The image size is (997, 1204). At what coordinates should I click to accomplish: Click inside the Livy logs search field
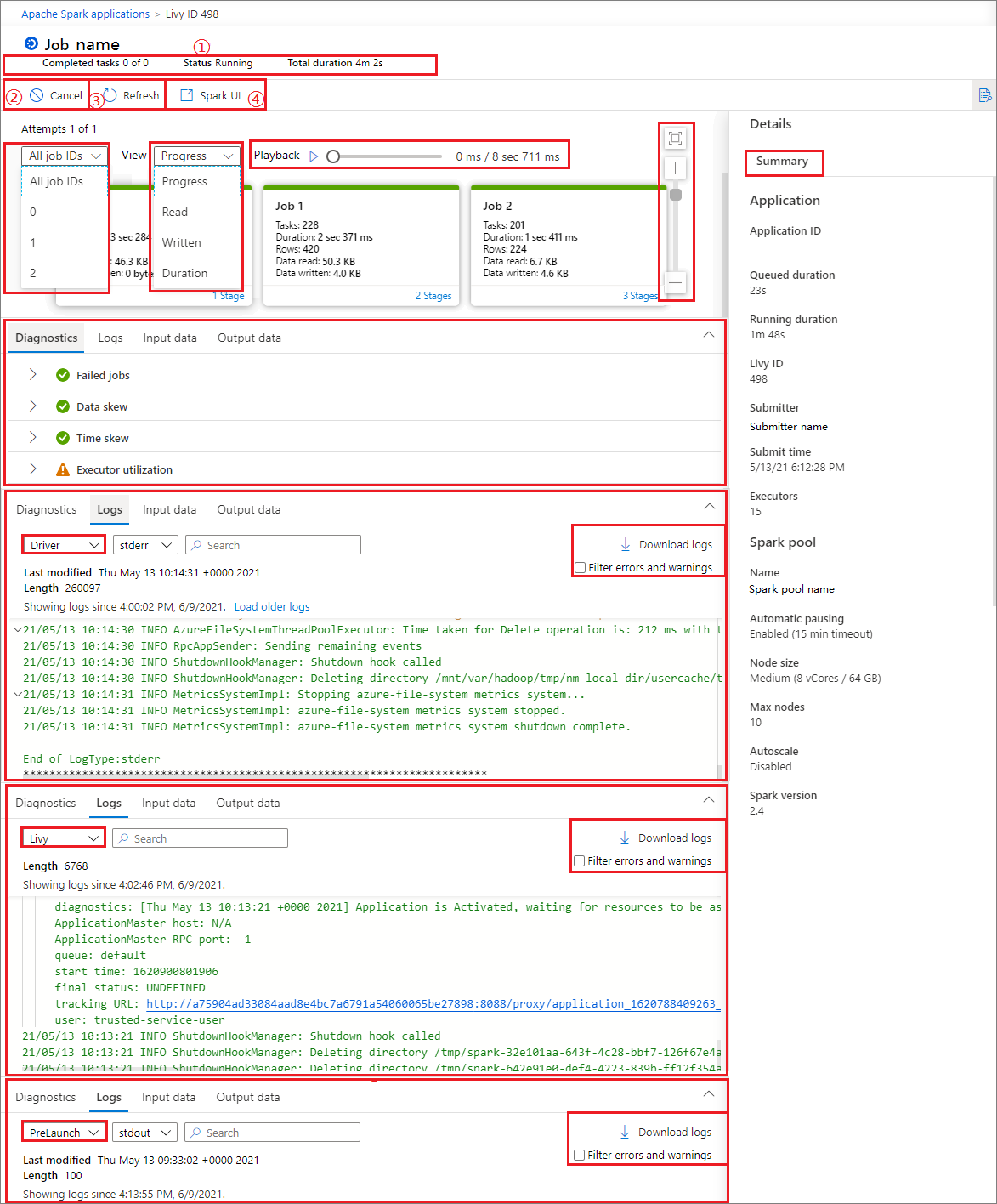199,838
